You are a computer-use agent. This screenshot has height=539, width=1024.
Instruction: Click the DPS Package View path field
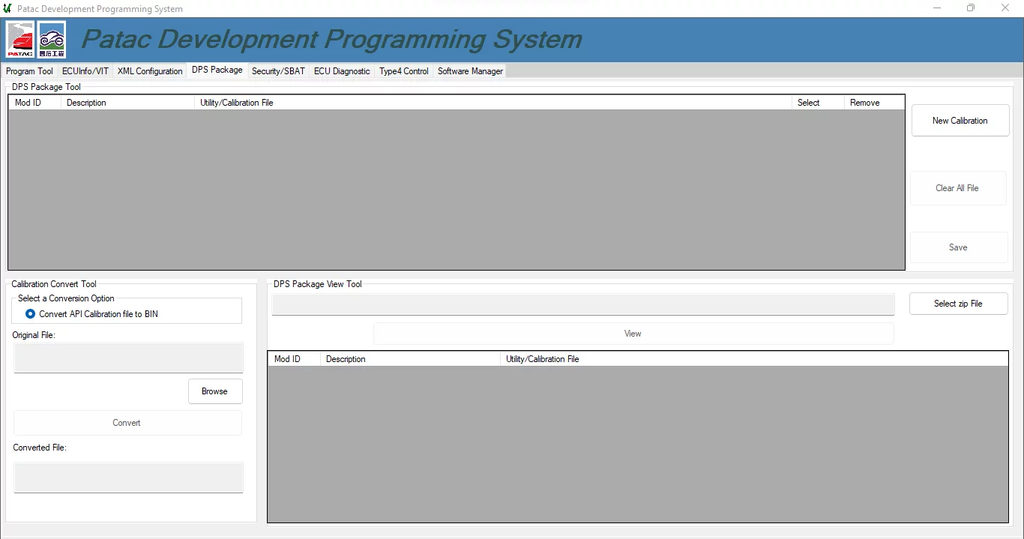[x=583, y=304]
